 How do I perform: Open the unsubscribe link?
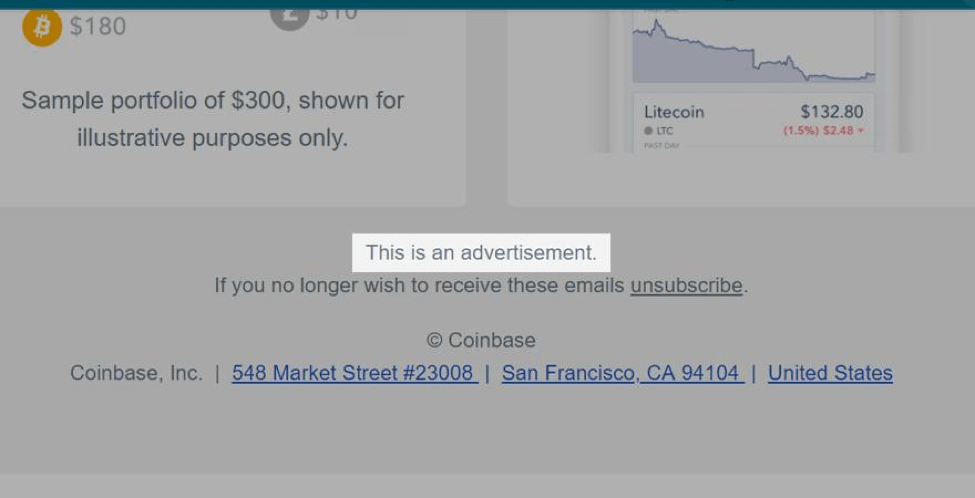coord(686,286)
